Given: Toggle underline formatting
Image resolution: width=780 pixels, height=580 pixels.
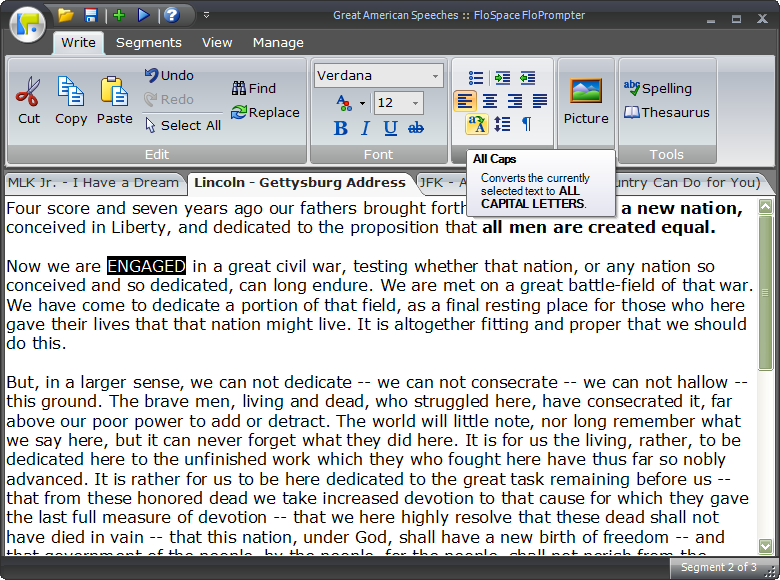Looking at the screenshot, I should pos(390,128).
